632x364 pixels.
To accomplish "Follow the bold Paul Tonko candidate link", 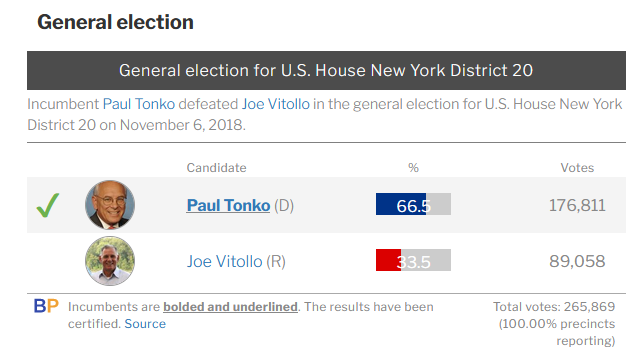I will pyautogui.click(x=228, y=205).
